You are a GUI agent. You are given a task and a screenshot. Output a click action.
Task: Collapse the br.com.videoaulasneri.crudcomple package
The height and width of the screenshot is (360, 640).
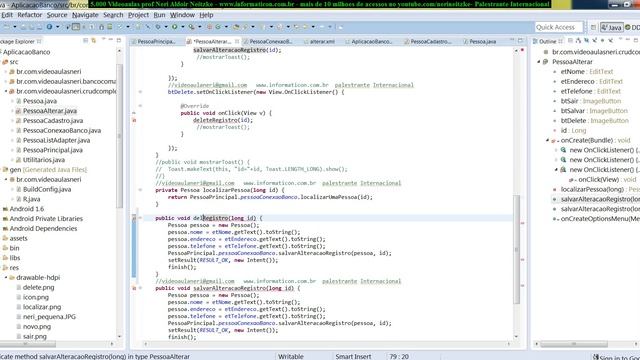[6, 91]
